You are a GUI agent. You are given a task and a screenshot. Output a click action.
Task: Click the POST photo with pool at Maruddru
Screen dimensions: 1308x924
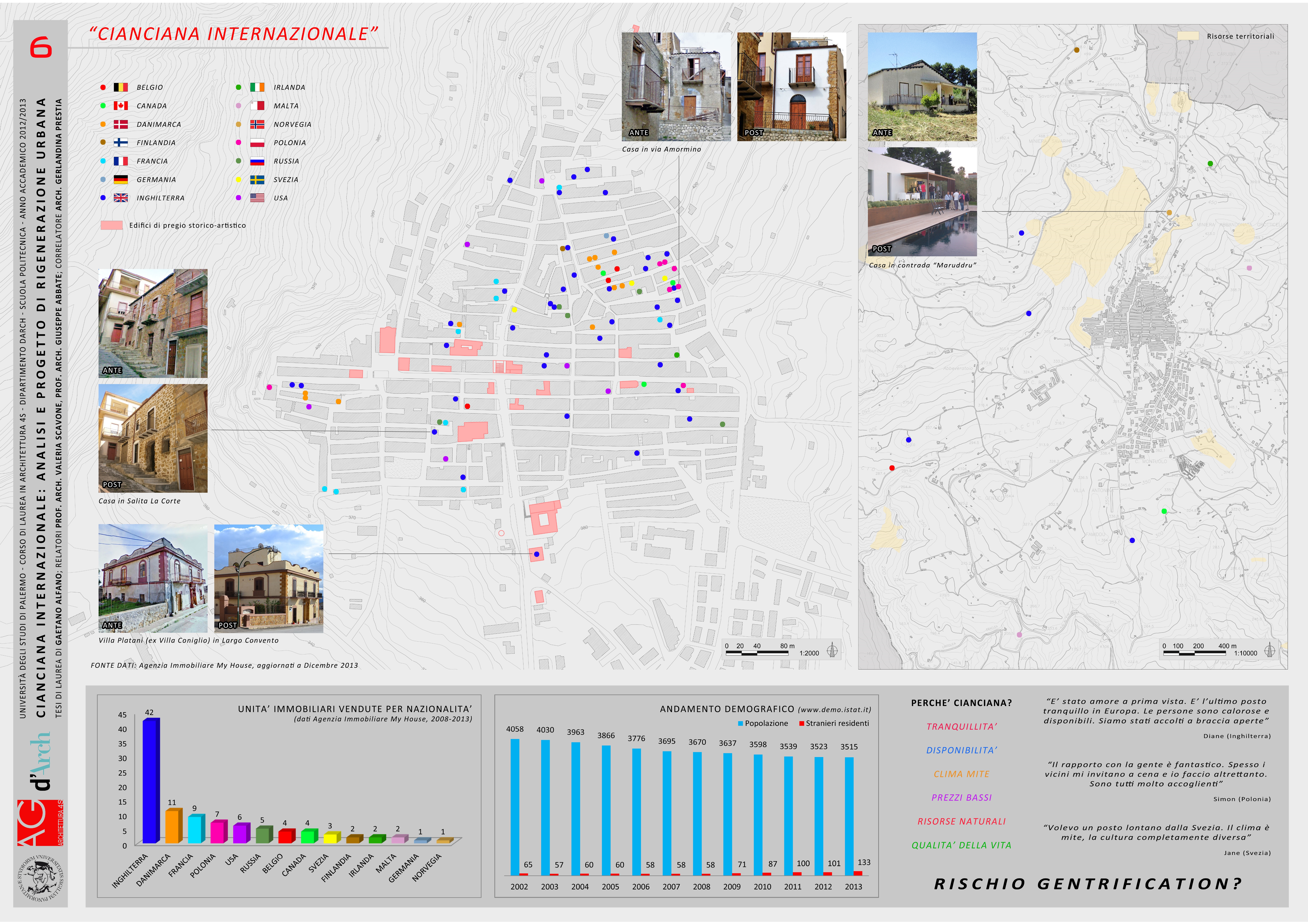click(922, 202)
